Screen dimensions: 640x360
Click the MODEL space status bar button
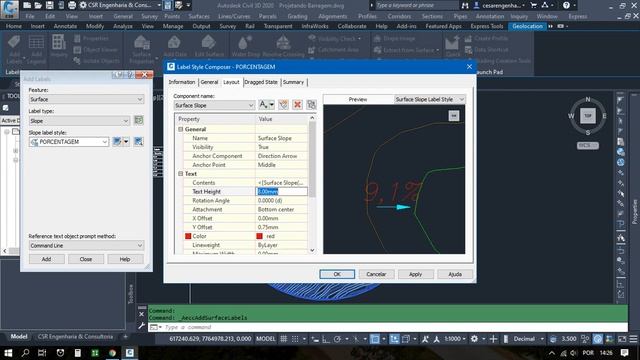(x=266, y=339)
